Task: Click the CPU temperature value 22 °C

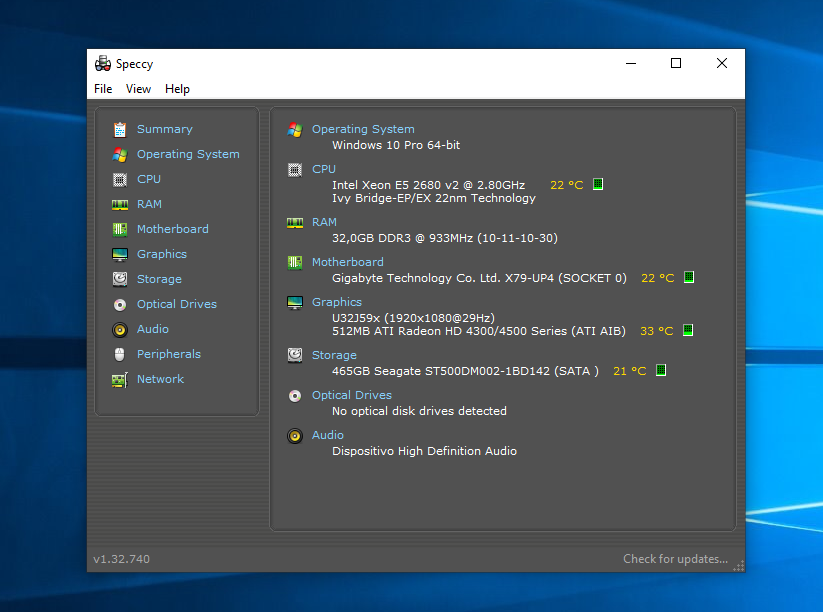Action: tap(567, 185)
